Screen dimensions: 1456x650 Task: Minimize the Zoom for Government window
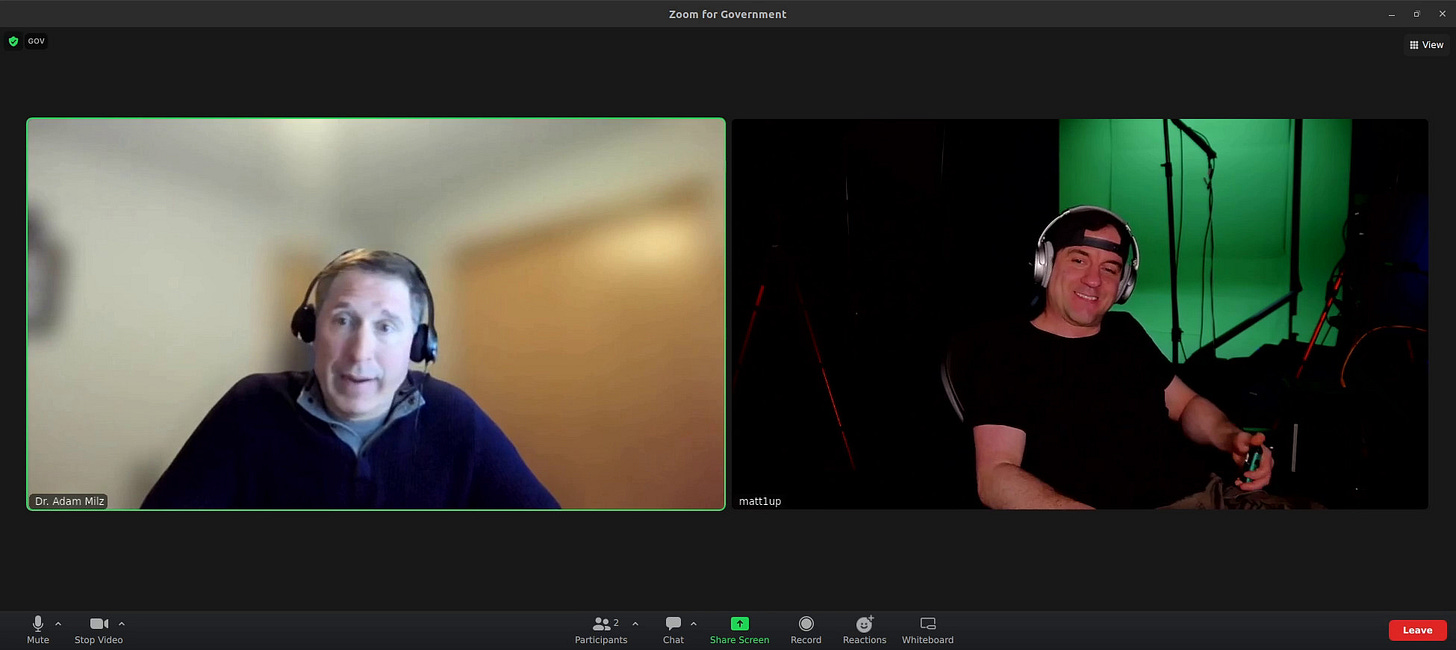click(x=1392, y=14)
